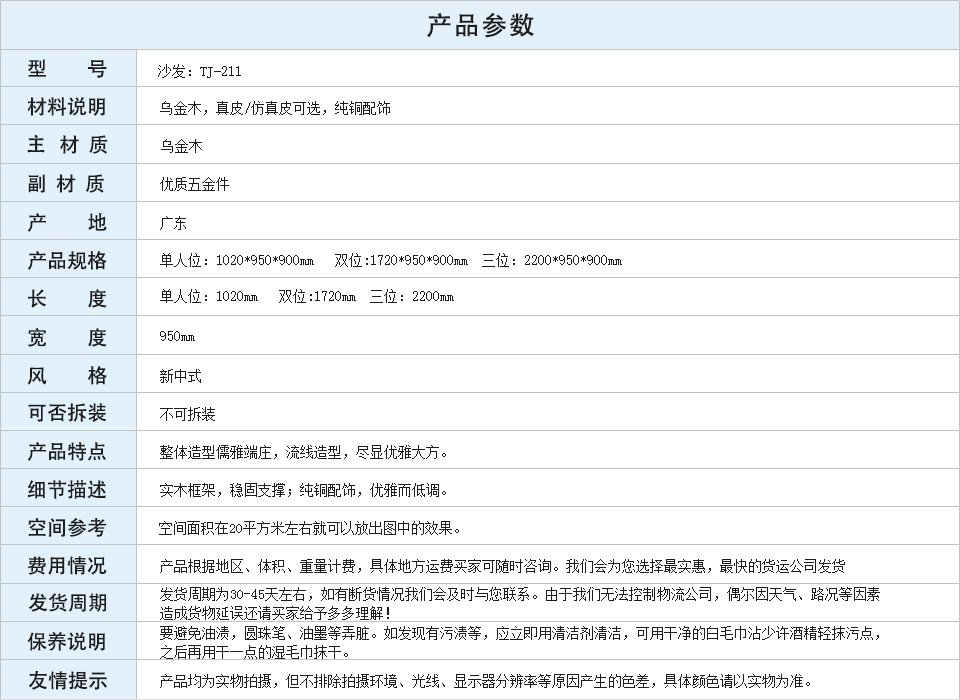Click the 产品参数 table header title

[x=480, y=25]
